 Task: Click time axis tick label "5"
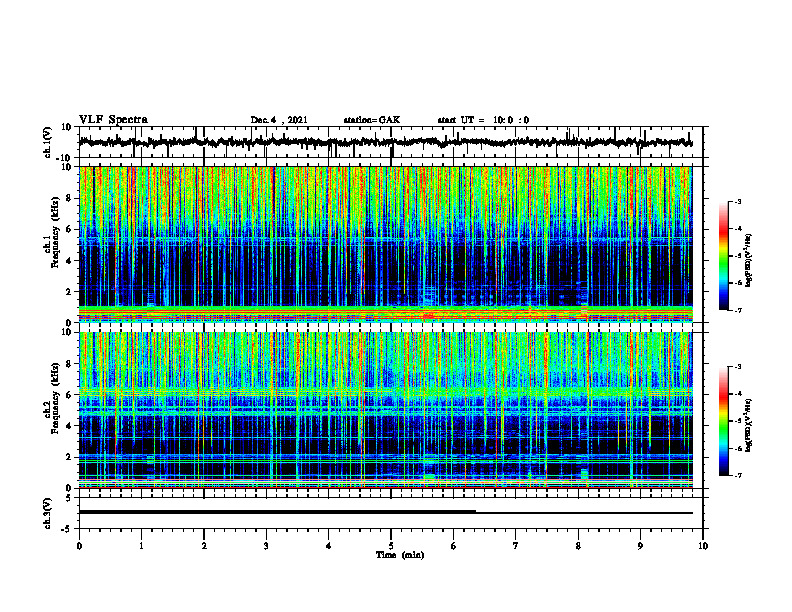pyautogui.click(x=391, y=546)
